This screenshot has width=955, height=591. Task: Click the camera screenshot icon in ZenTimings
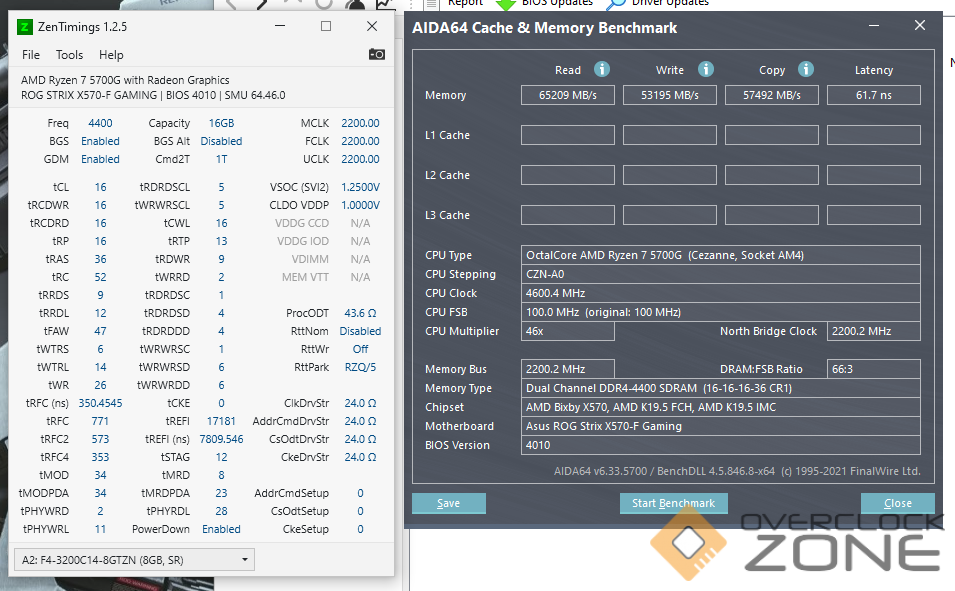click(x=376, y=55)
